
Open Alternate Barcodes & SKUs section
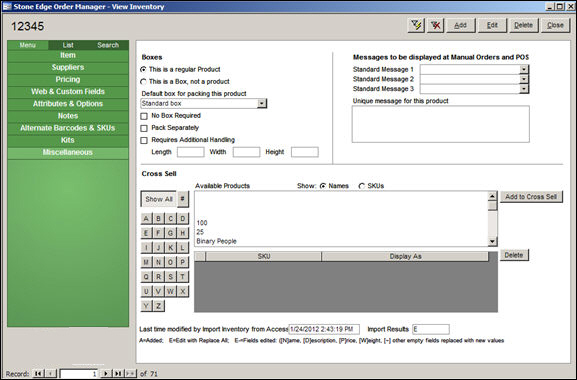tap(68, 128)
